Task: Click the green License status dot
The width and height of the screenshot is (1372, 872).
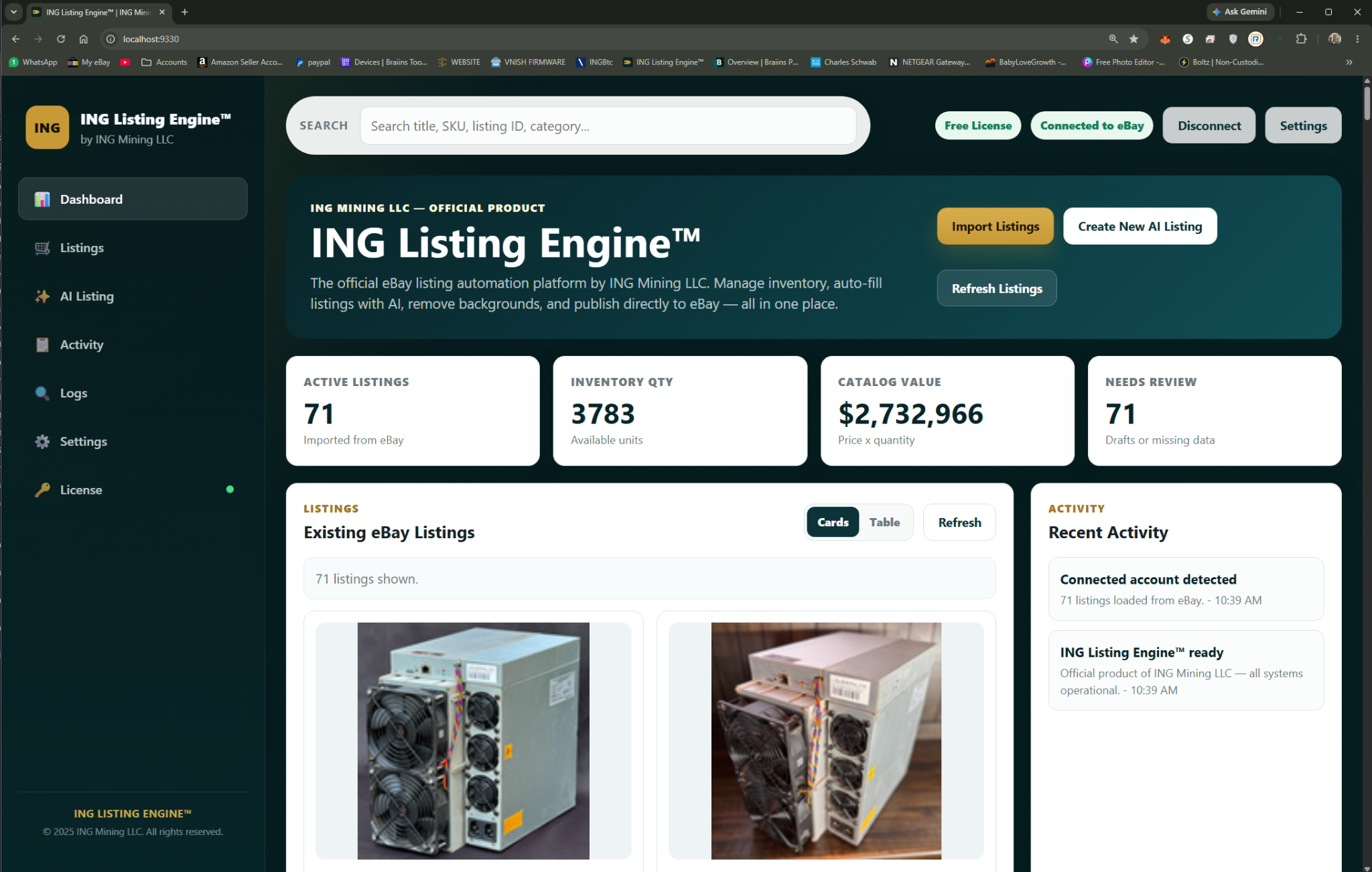Action: pos(230,489)
